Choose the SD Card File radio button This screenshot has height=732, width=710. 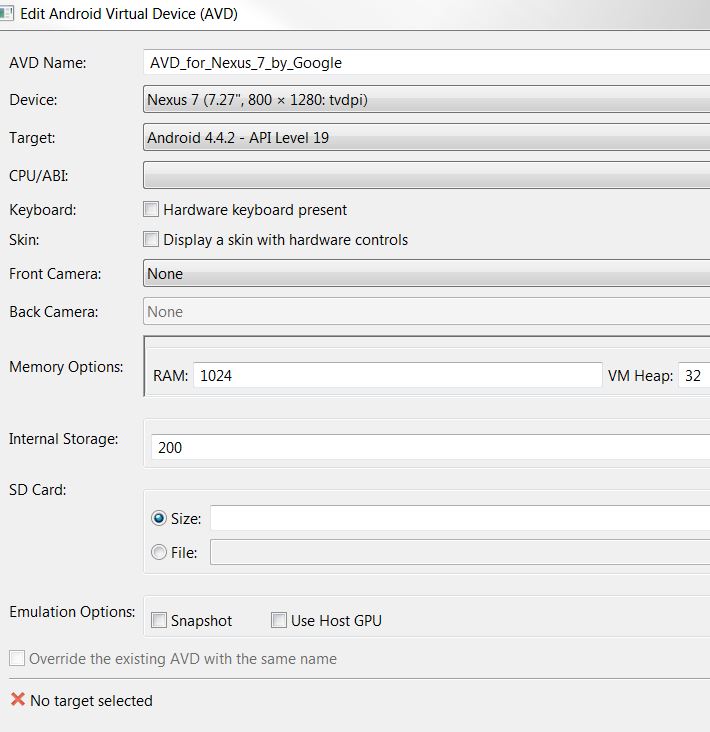coord(159,552)
